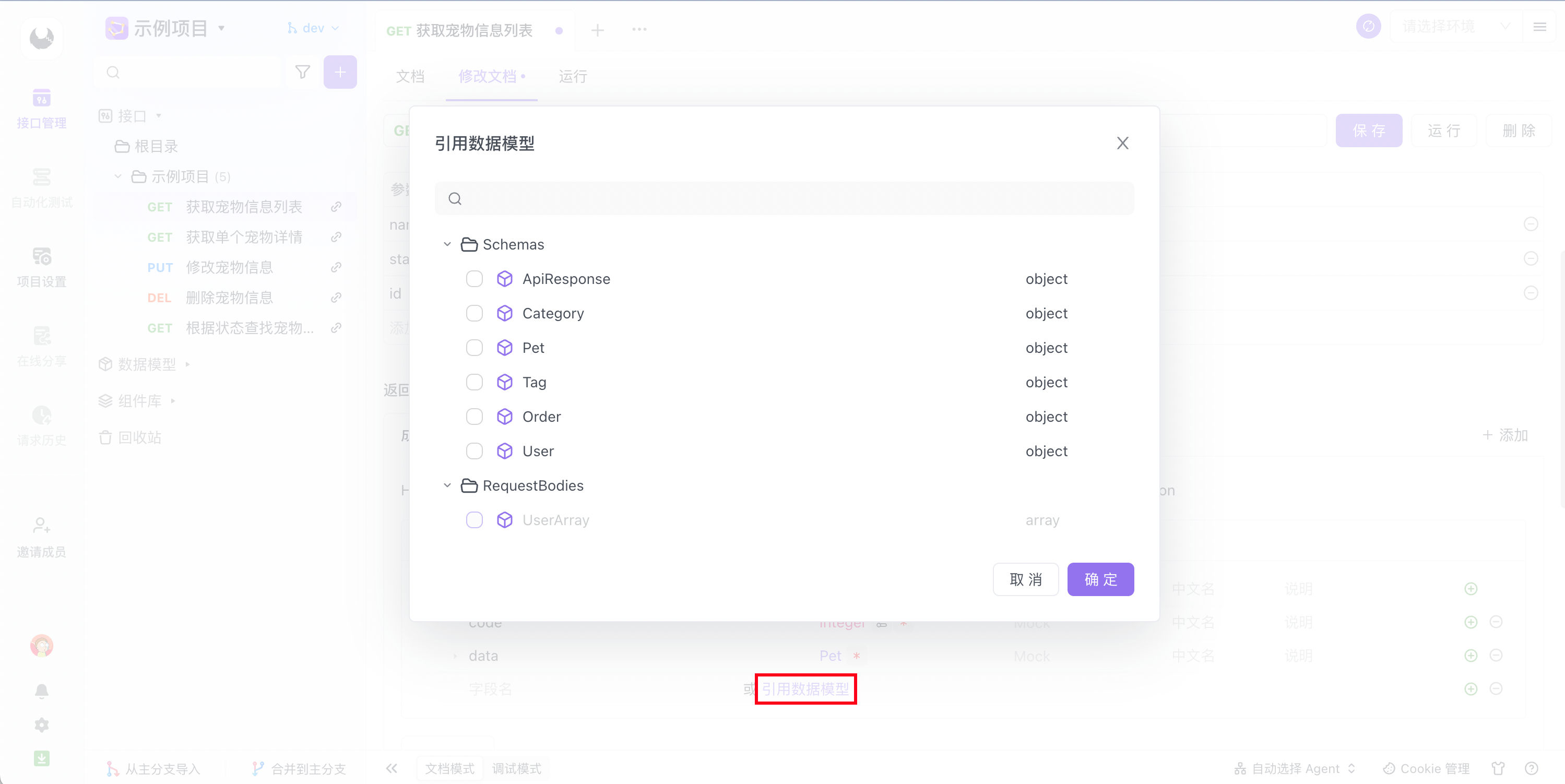The height and width of the screenshot is (784, 1565).
Task: Switch to the 运行 tab
Action: point(573,77)
